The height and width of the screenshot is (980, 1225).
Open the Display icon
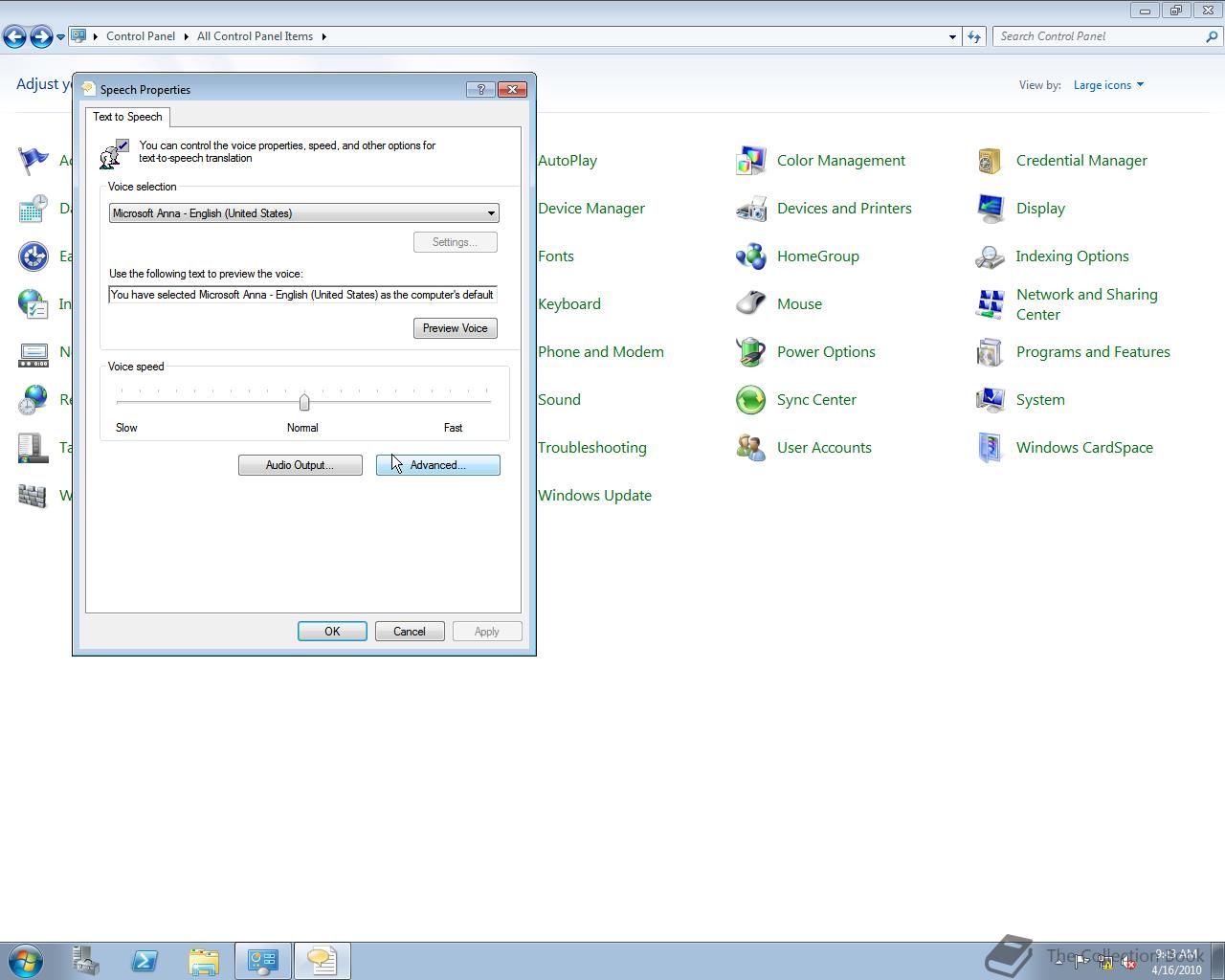pos(991,209)
